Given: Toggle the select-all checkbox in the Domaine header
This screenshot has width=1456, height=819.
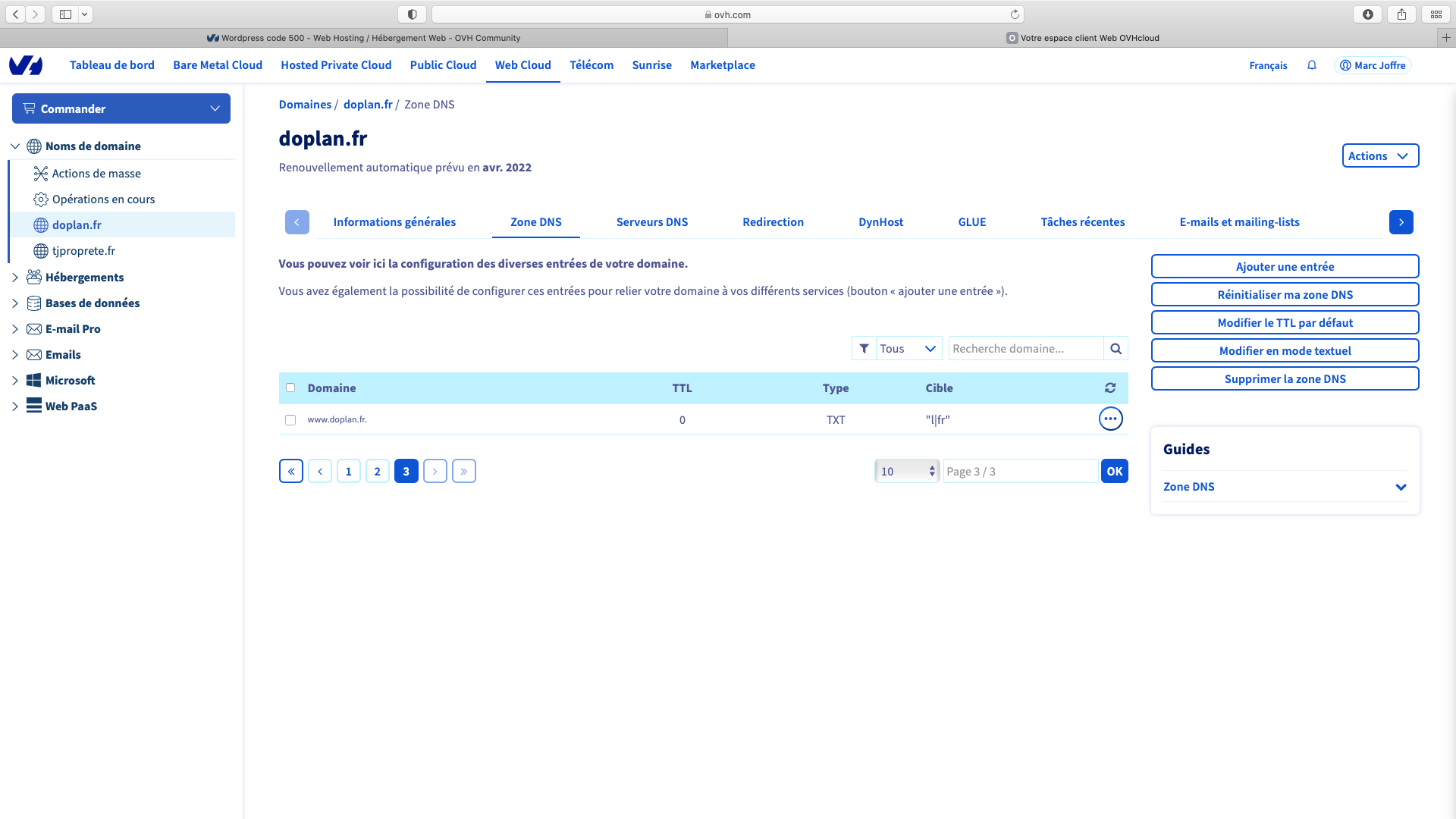Looking at the screenshot, I should (290, 388).
